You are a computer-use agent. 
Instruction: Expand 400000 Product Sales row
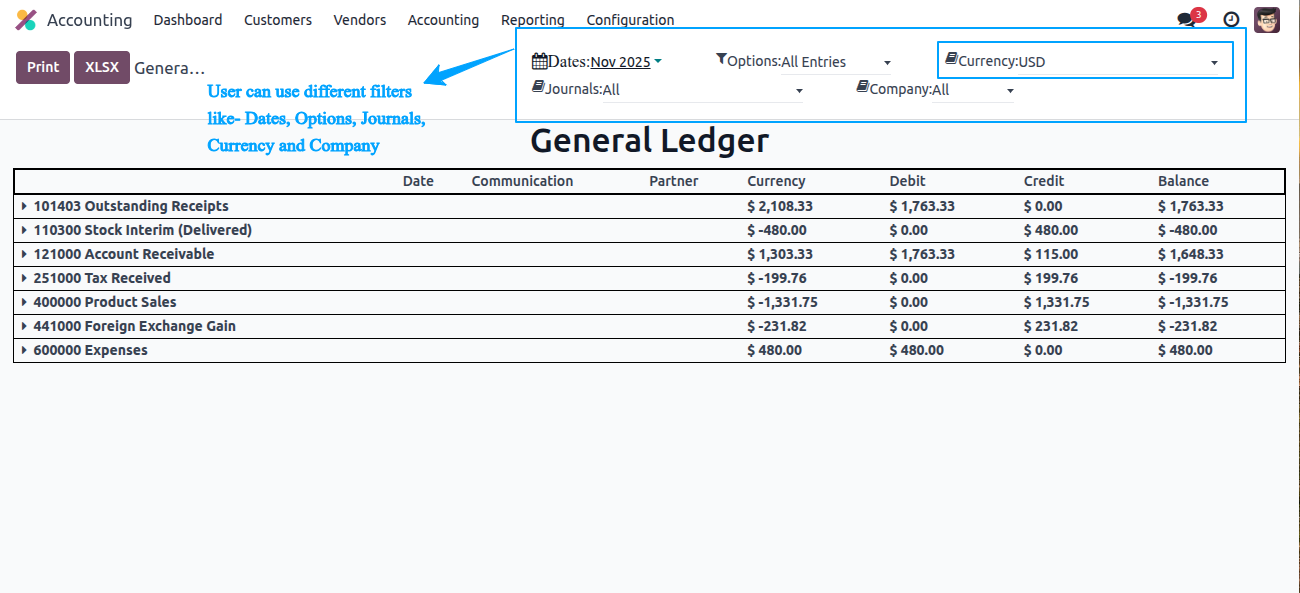(24, 302)
